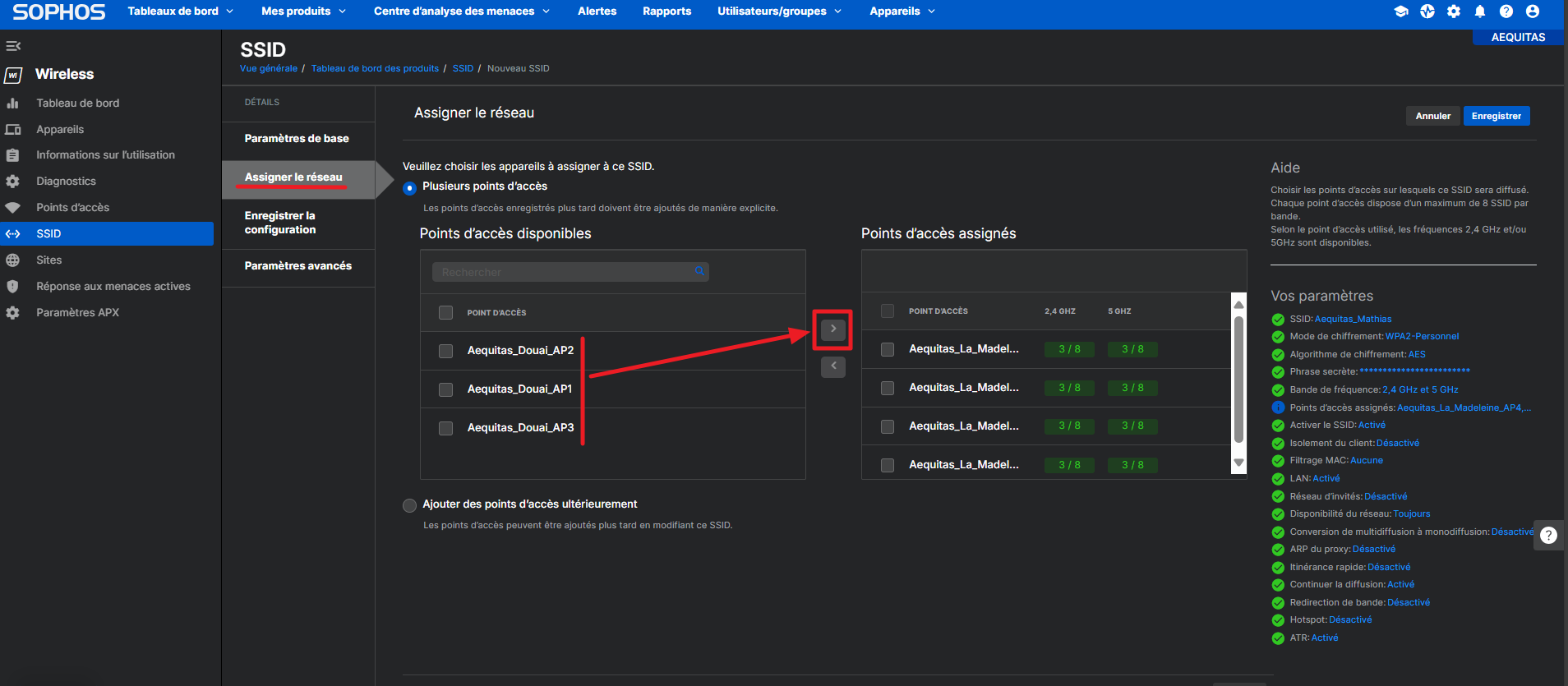This screenshot has height=686, width=1568.
Task: Open SSID breadcrumb link
Action: point(463,69)
